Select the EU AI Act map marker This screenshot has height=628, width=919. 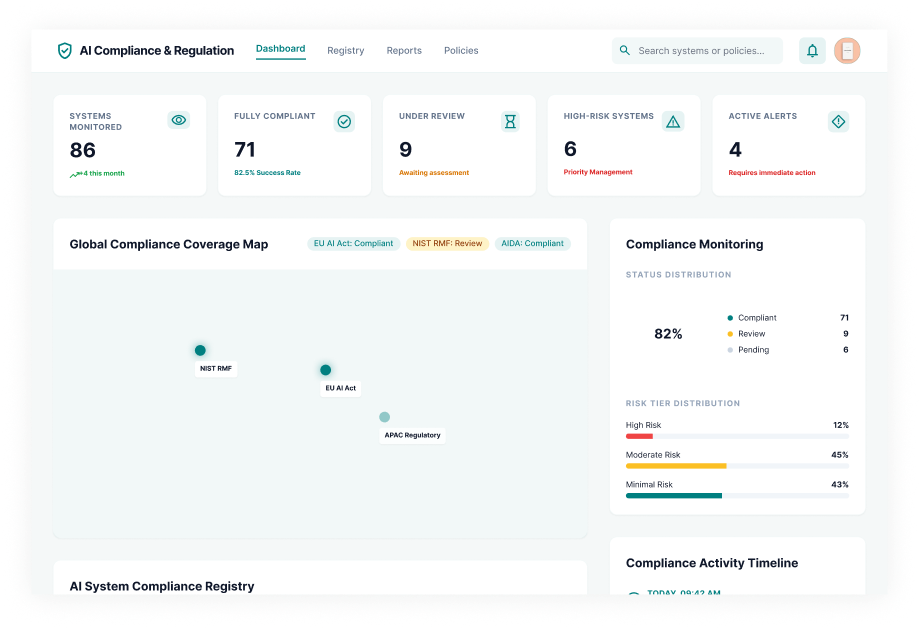325,370
